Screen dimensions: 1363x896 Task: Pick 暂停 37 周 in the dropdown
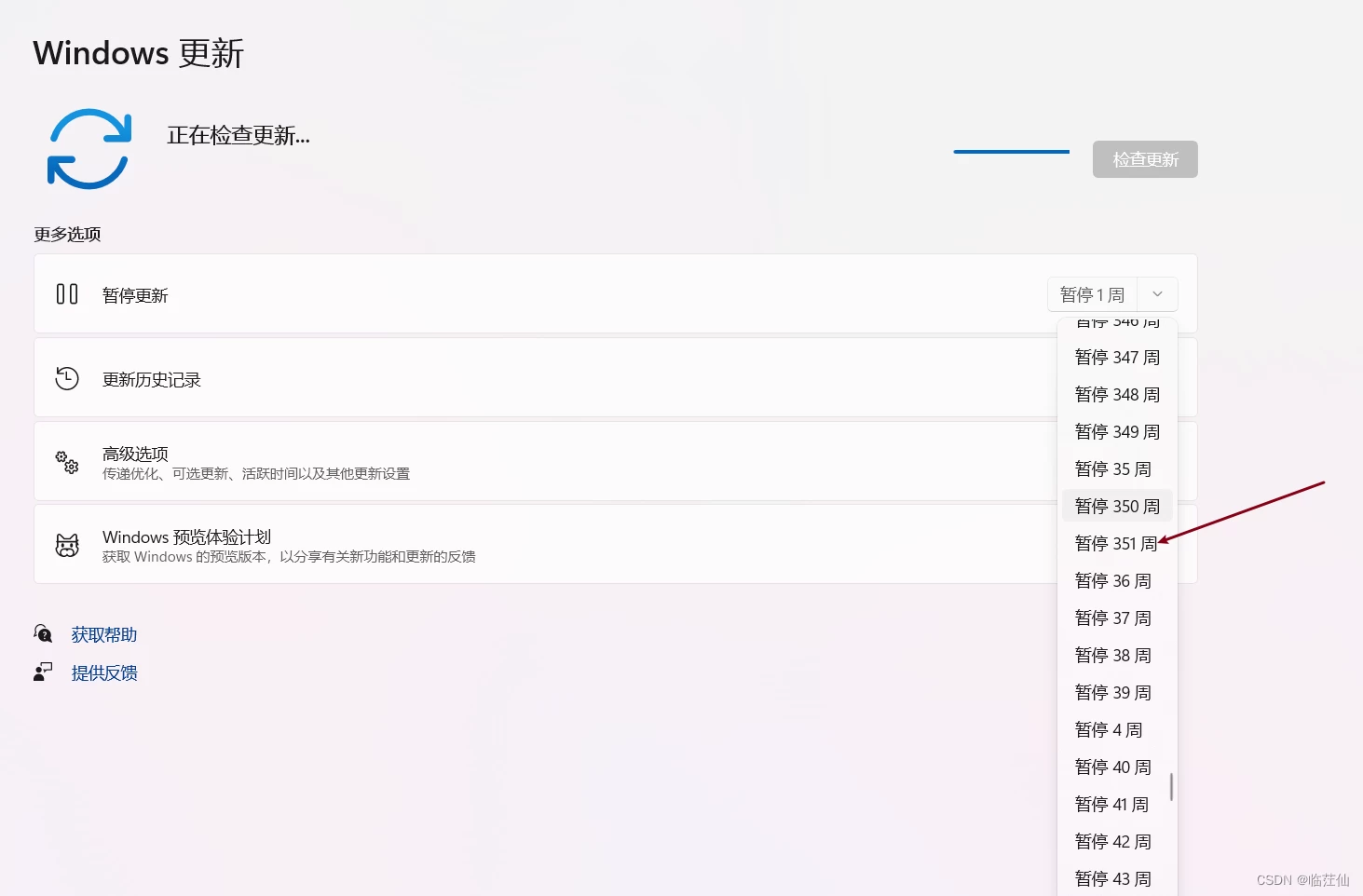[1117, 618]
